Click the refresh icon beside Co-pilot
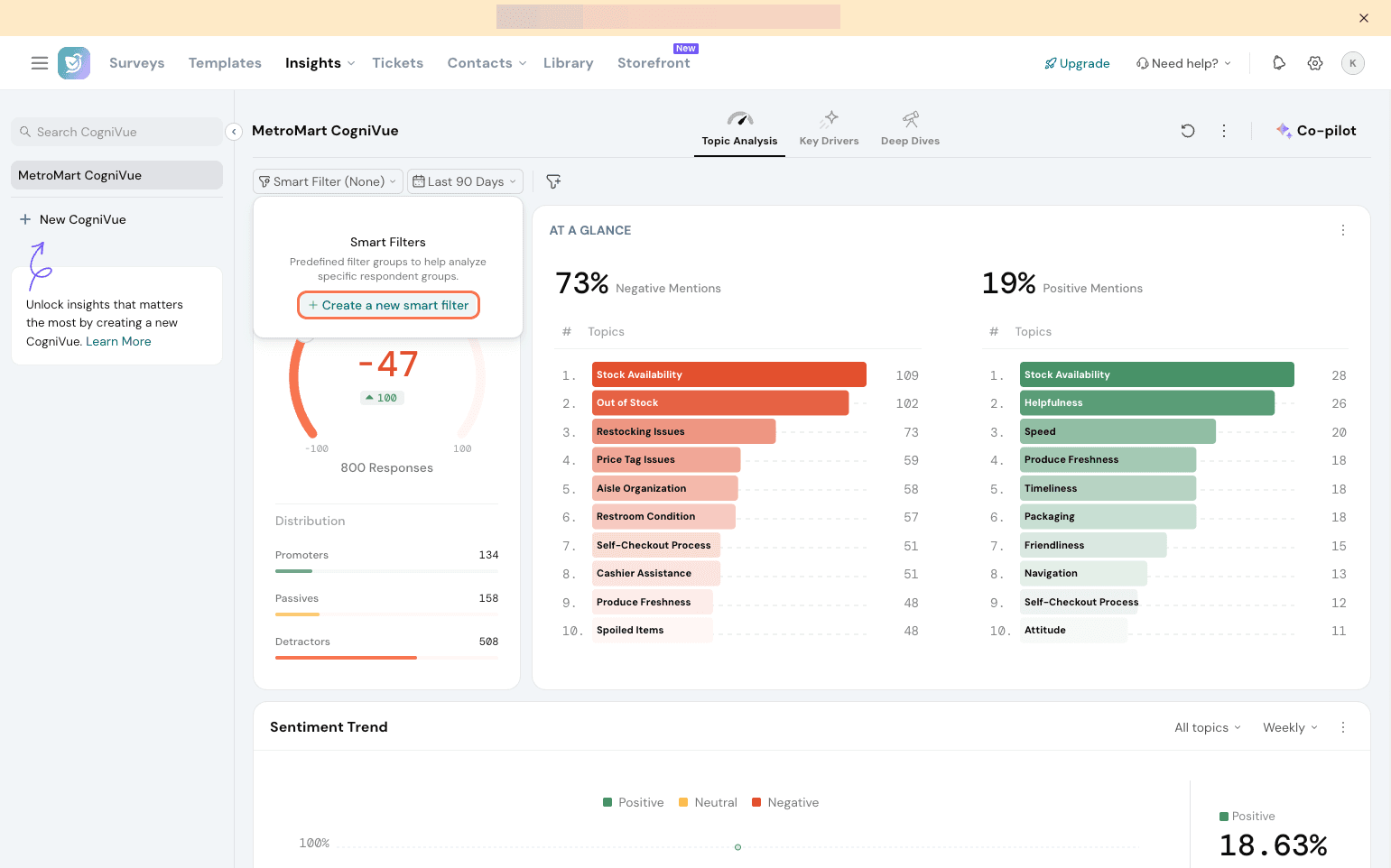The height and width of the screenshot is (868, 1391). tap(1188, 131)
